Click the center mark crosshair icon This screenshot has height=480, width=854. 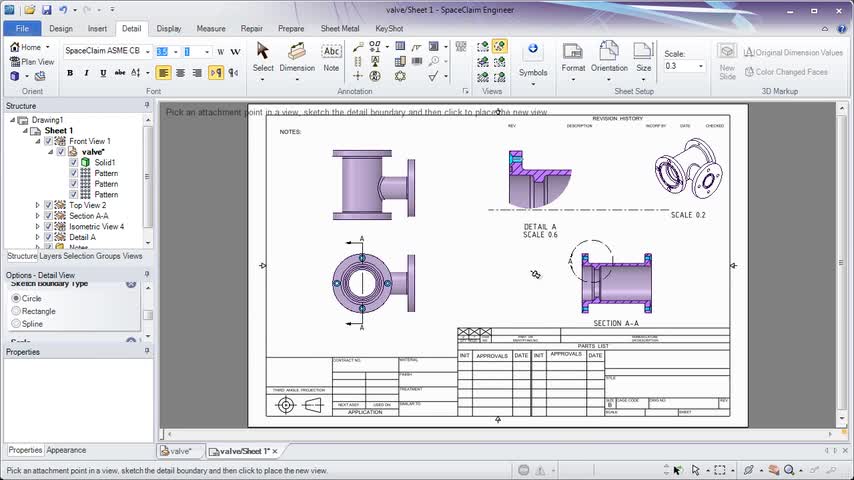[x=357, y=76]
